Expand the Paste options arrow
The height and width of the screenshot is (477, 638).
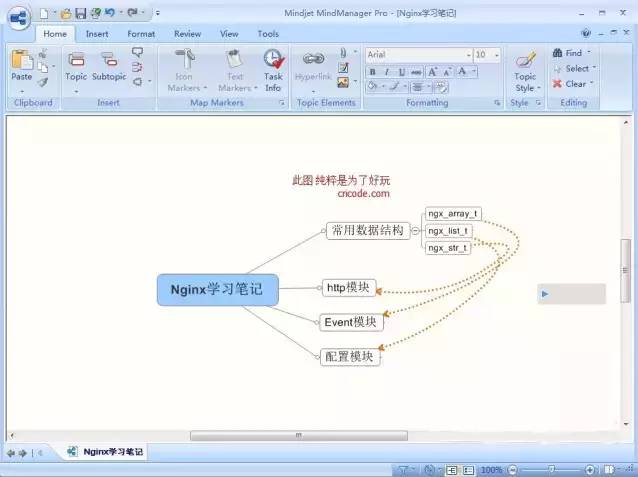click(22, 91)
